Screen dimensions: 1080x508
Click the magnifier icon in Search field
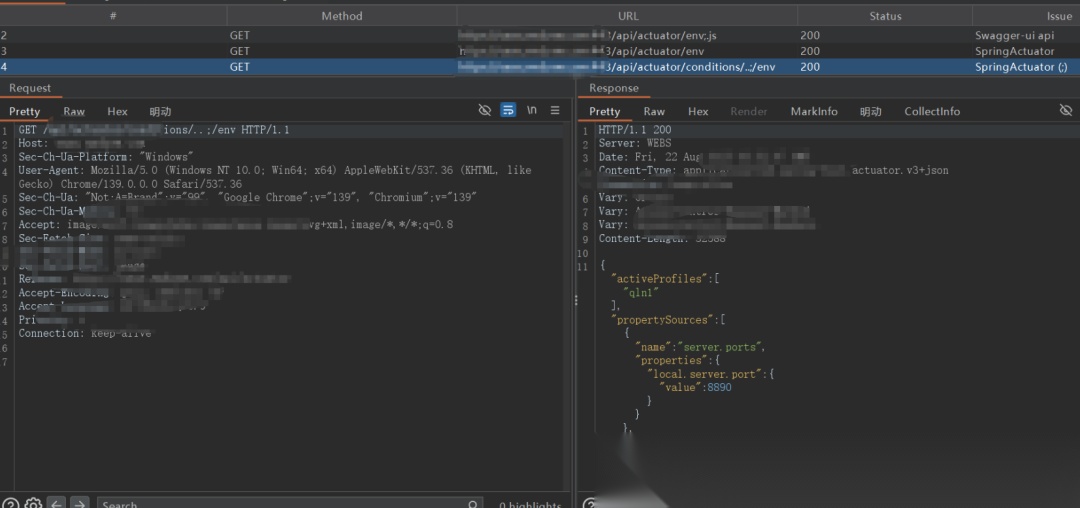point(473,505)
